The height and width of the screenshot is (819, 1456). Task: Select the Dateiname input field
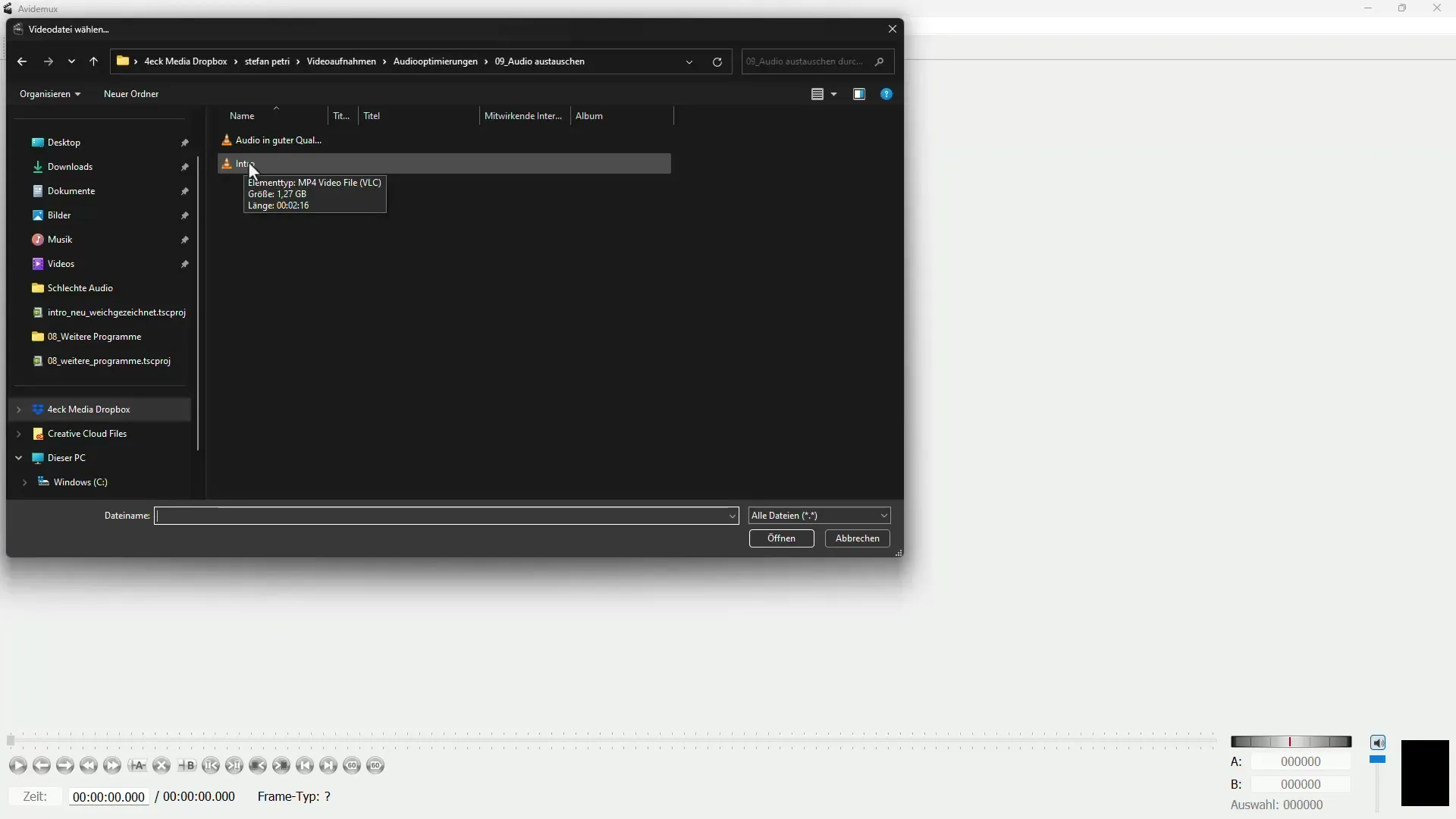[x=447, y=515]
